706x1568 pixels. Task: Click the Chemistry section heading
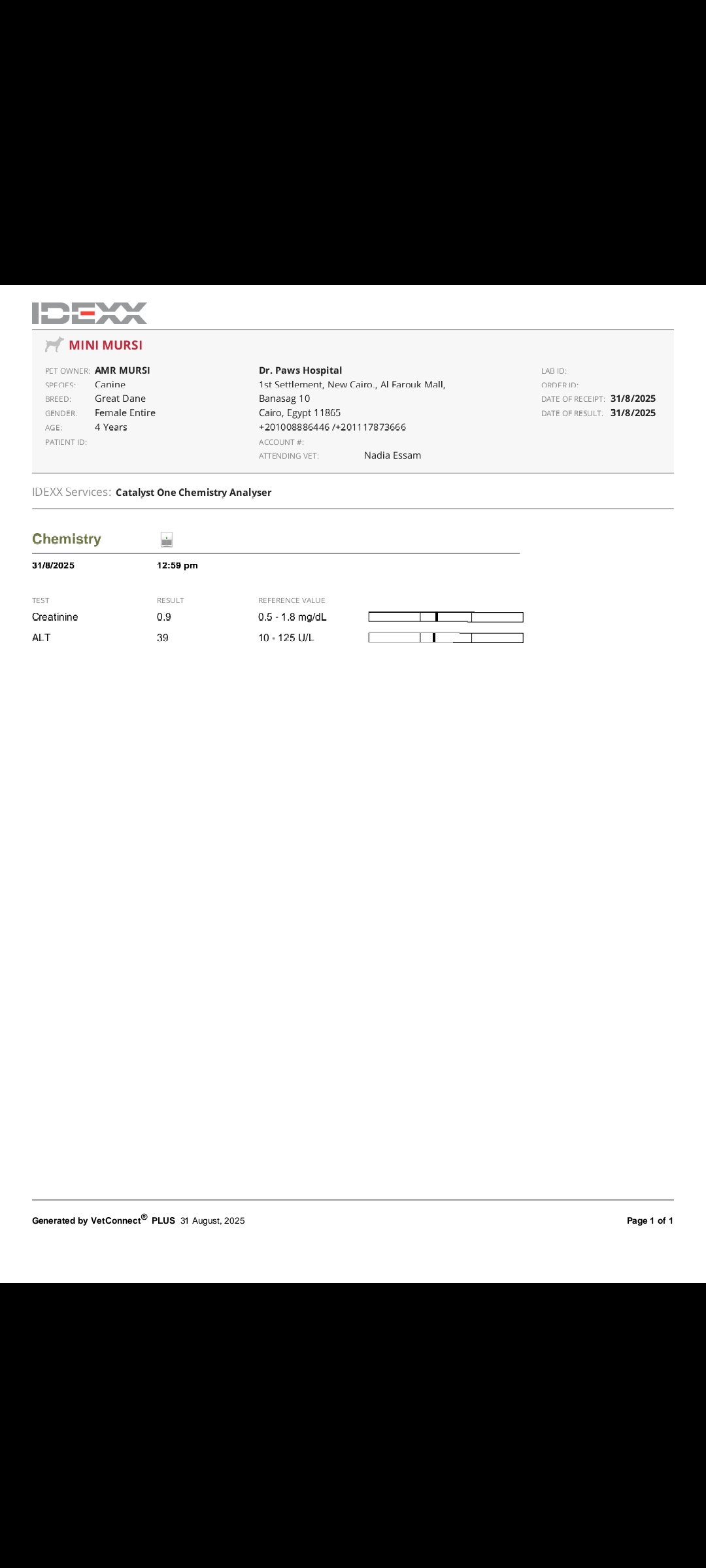tap(67, 539)
